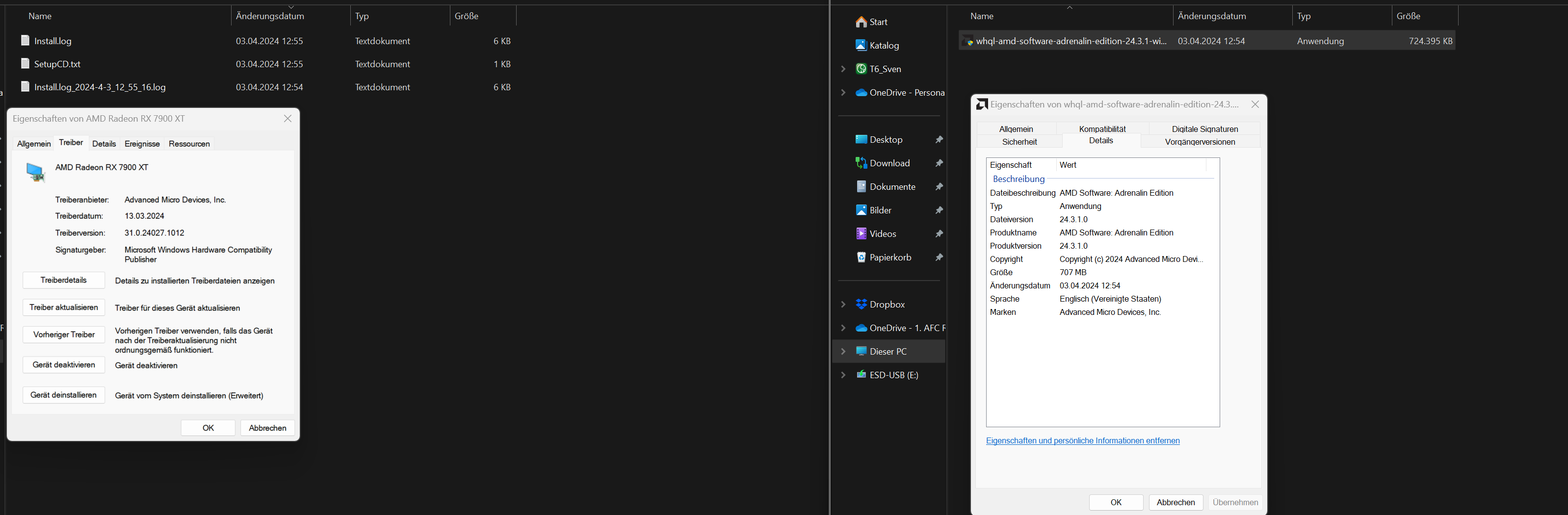
Task: Click the AMD Radeon RX 7900 XT device icon
Action: click(x=35, y=172)
